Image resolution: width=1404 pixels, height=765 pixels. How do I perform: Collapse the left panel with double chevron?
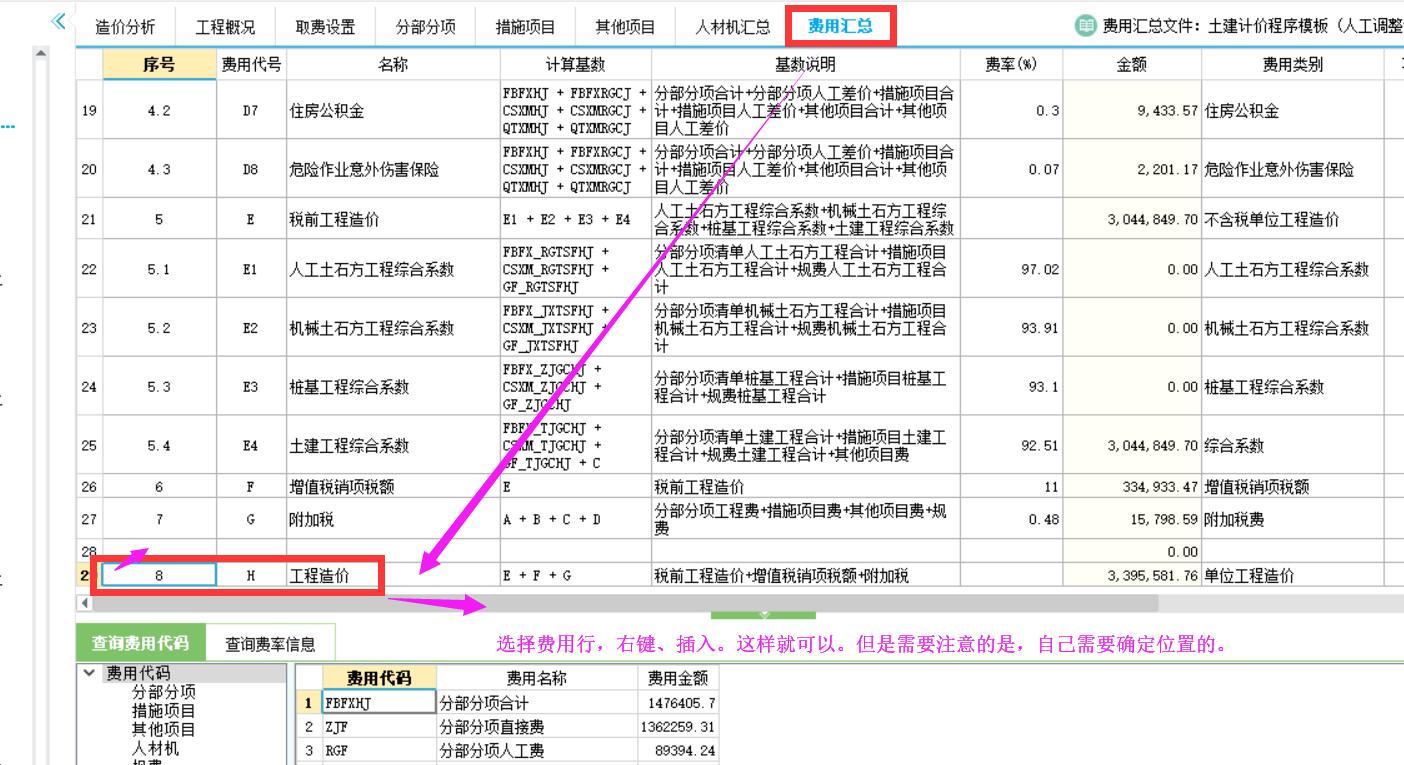point(58,21)
